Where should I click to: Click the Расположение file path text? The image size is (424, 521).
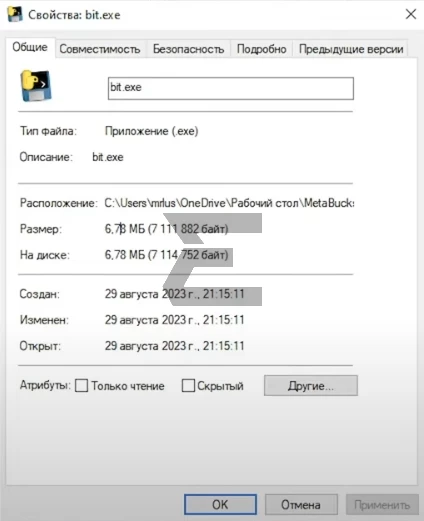(x=229, y=203)
